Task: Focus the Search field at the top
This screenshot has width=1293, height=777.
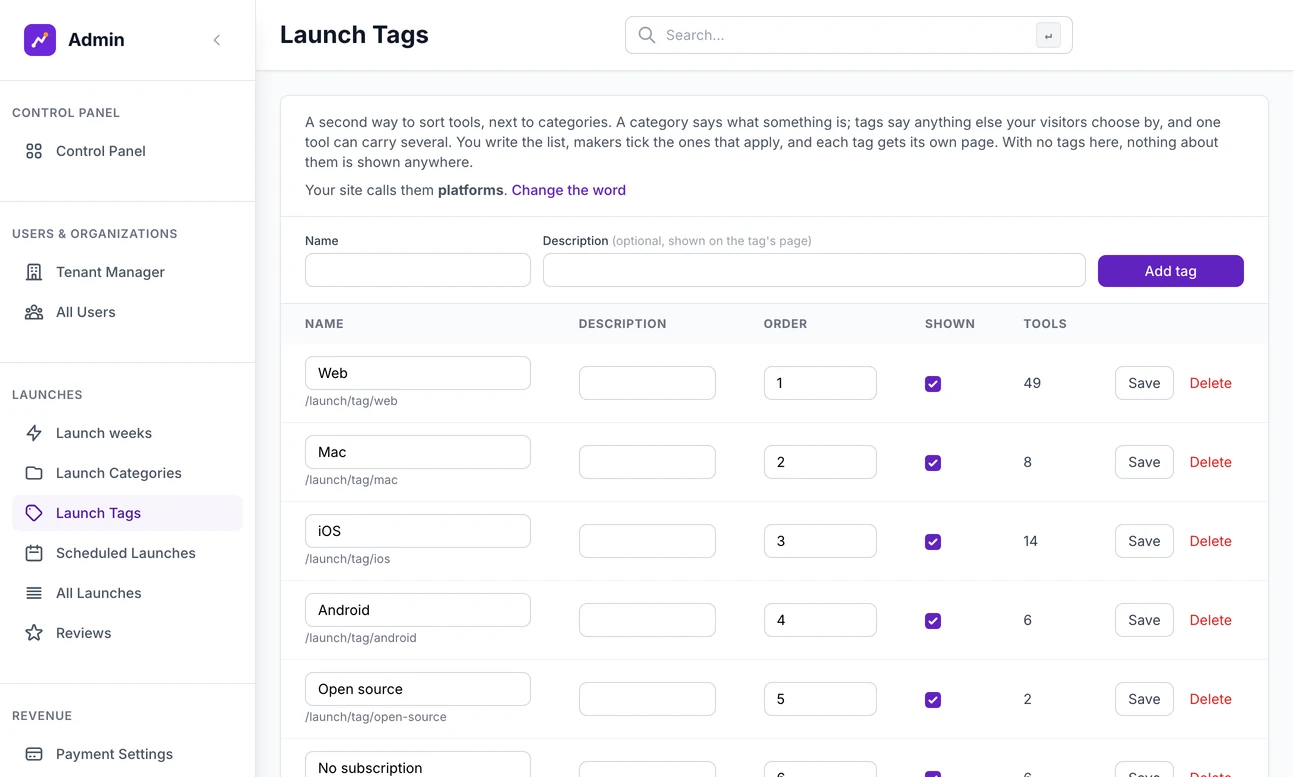Action: pos(849,35)
